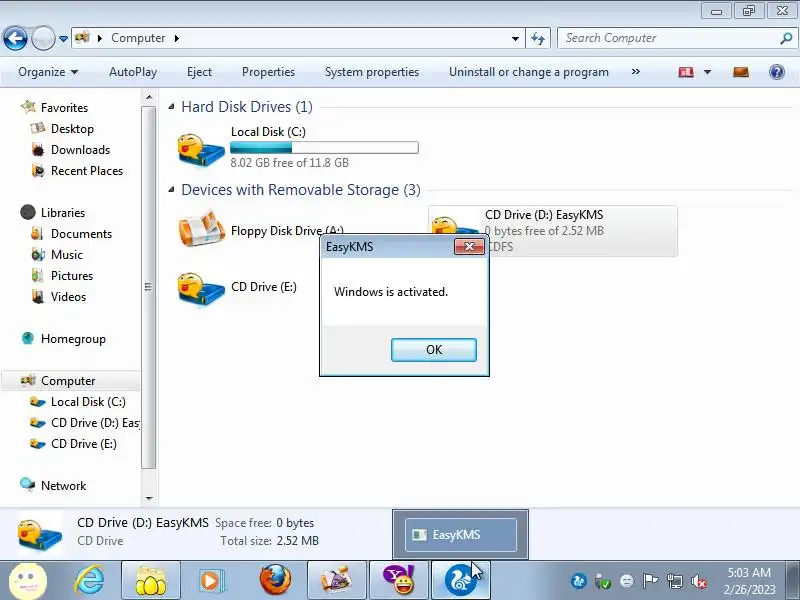The width and height of the screenshot is (800, 600).
Task: Open Recent Places in Favorites
Action: [87, 170]
